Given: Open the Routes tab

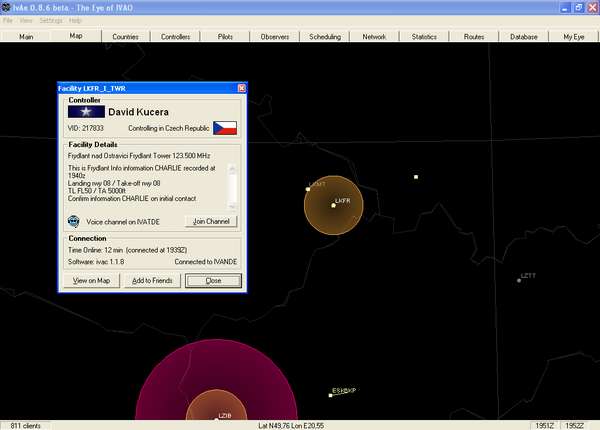Looking at the screenshot, I should 474,37.
